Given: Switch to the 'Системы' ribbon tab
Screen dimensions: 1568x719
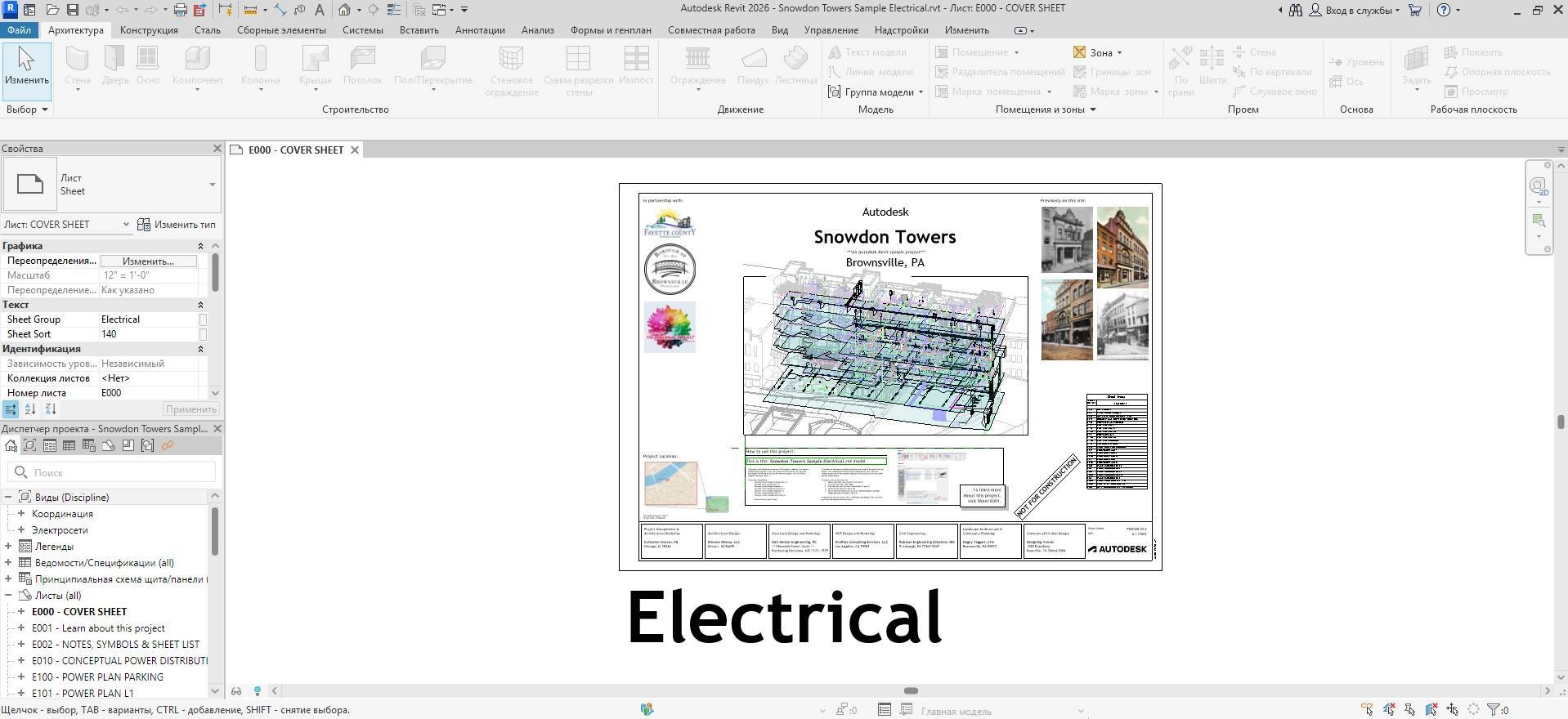Looking at the screenshot, I should click(362, 30).
